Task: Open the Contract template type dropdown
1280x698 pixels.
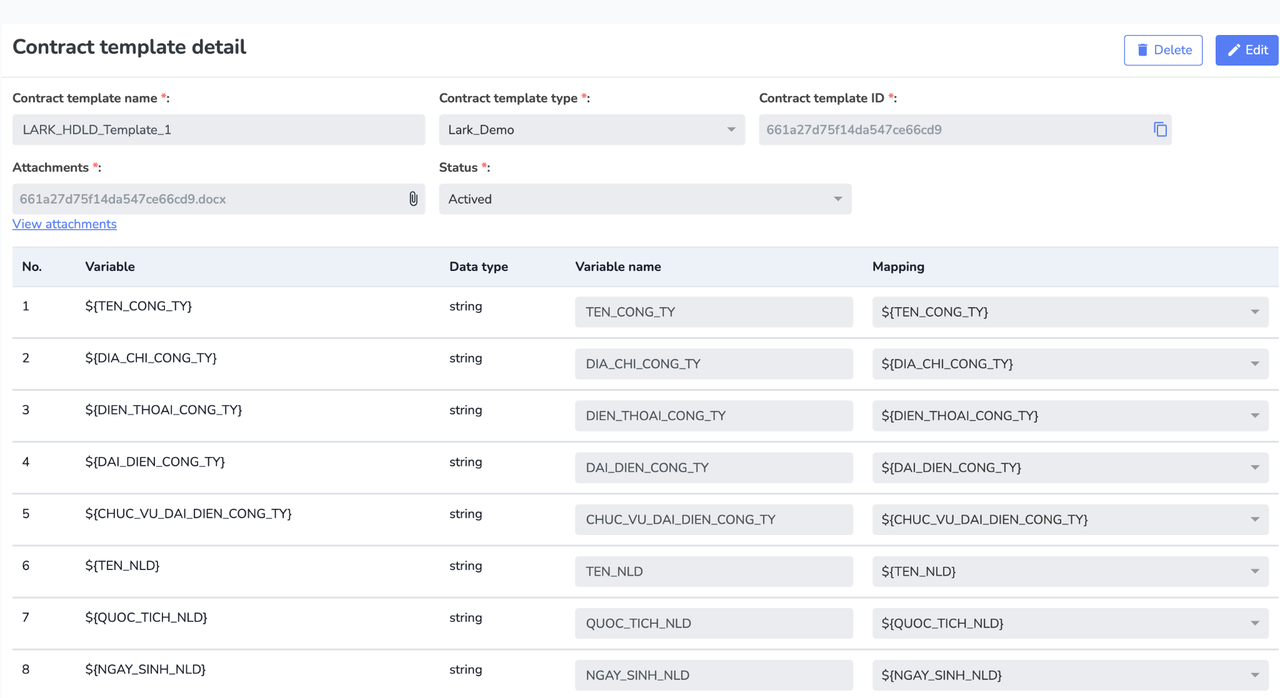Action: tap(731, 129)
